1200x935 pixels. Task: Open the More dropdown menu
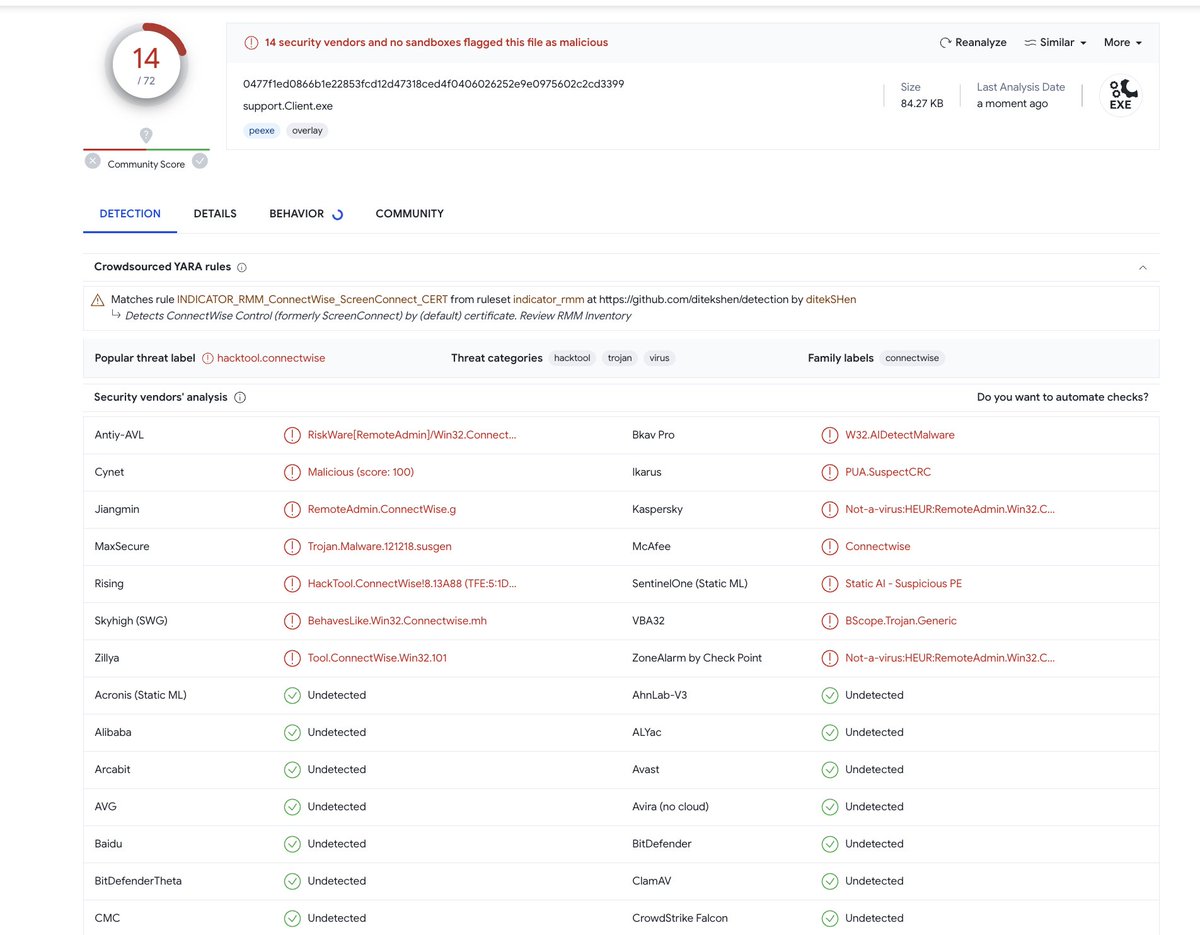click(x=1122, y=43)
